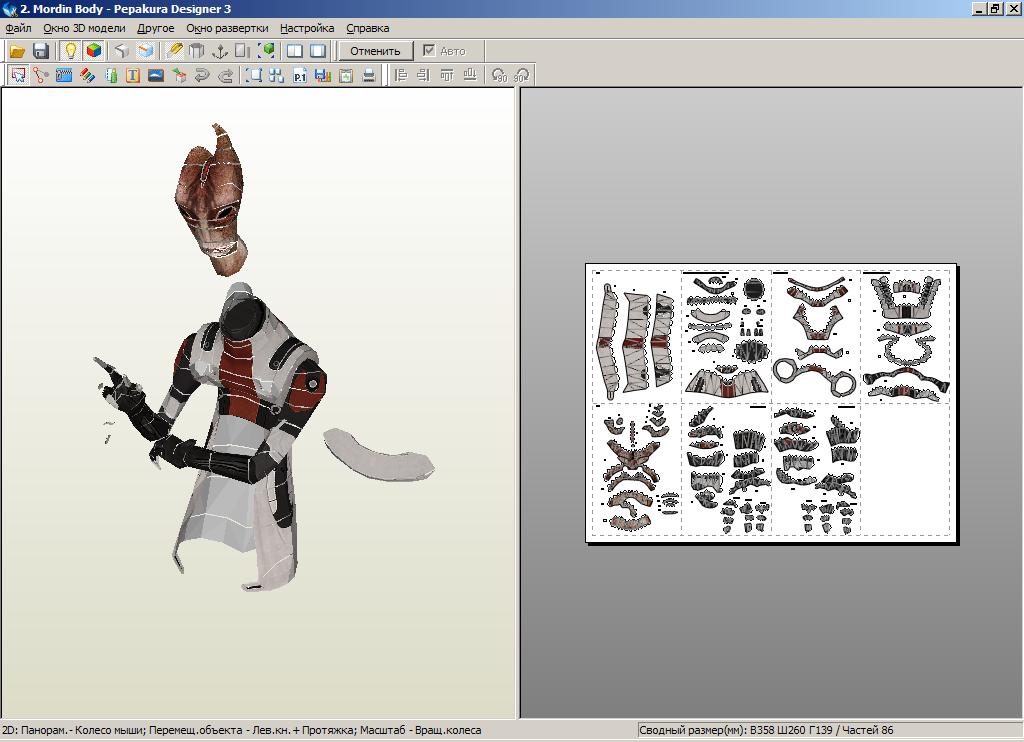Viewport: 1024px width, 742px height.
Task: Click the 3D box with arrow icon
Action: 179,76
